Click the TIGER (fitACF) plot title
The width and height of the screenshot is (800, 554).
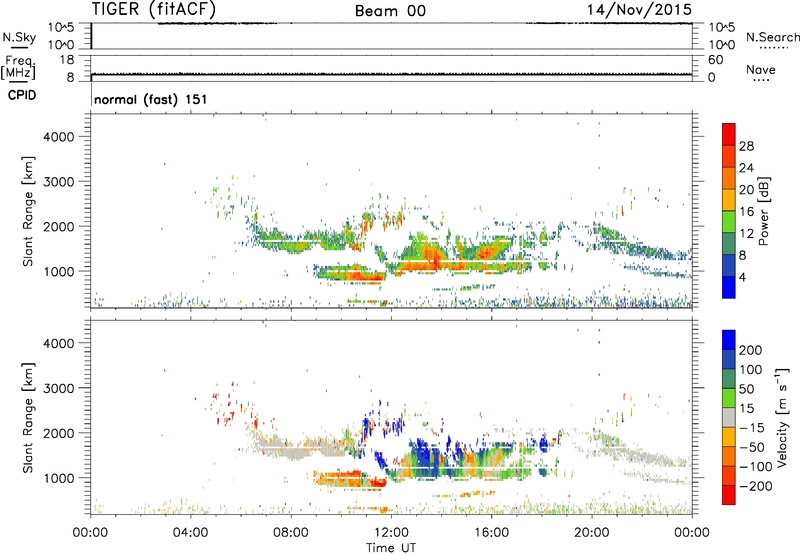(x=154, y=10)
